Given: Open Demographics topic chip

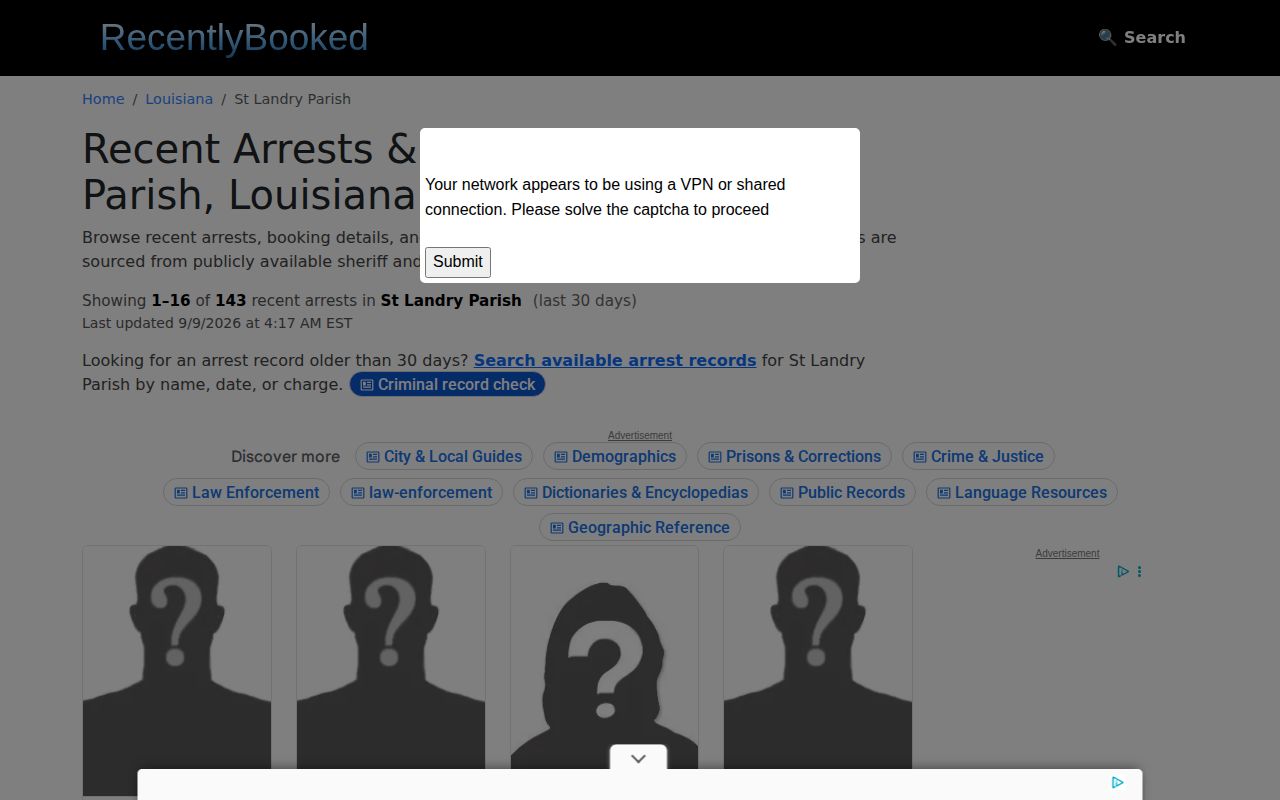Looking at the screenshot, I should point(615,457).
